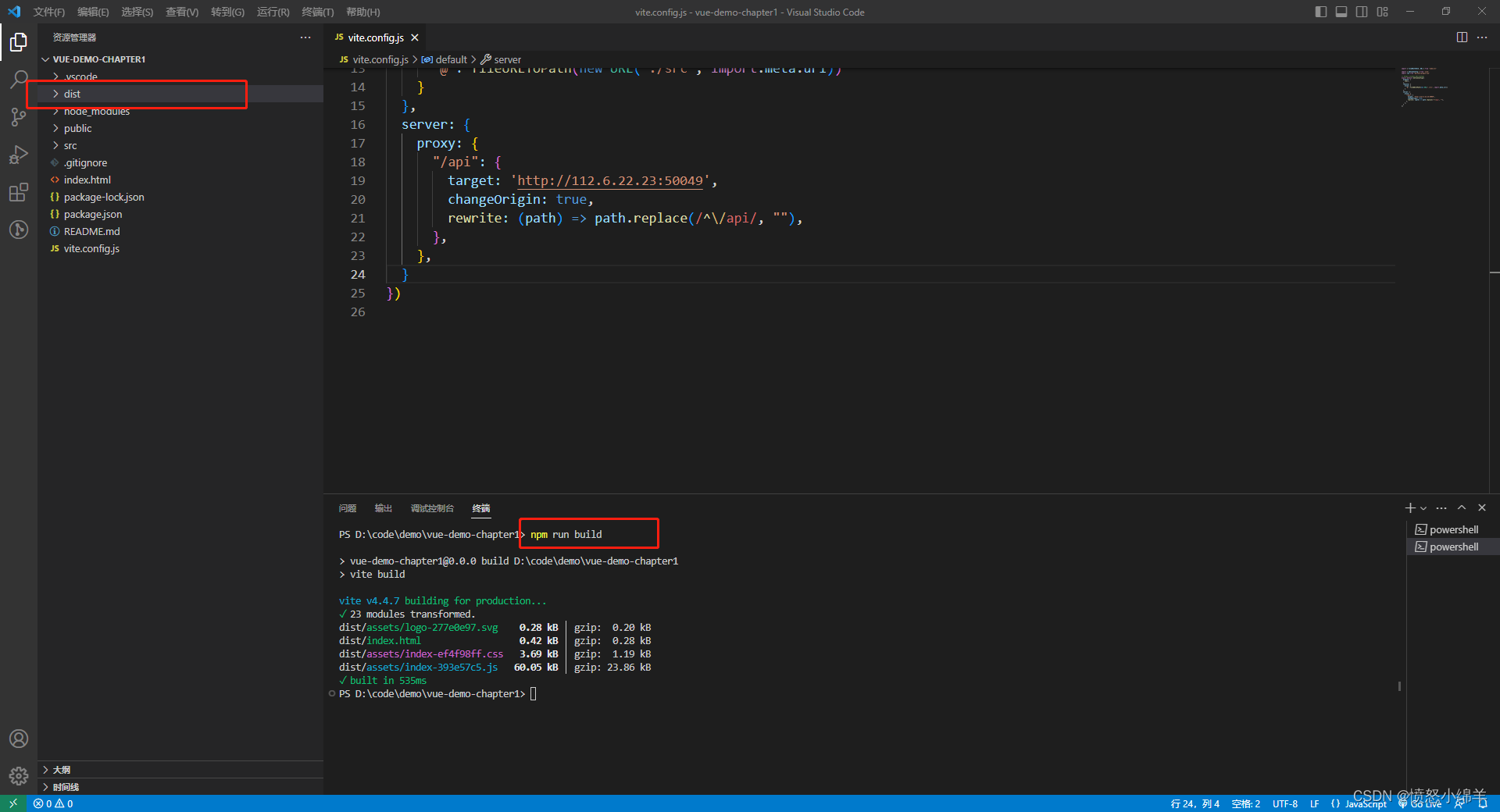Open package.json file

180,214
